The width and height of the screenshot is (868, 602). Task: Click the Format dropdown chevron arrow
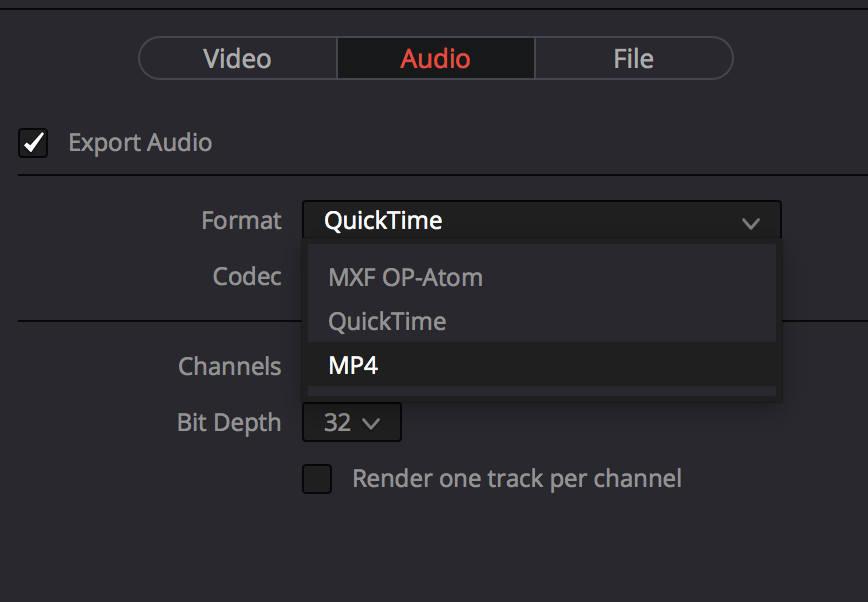tap(751, 223)
